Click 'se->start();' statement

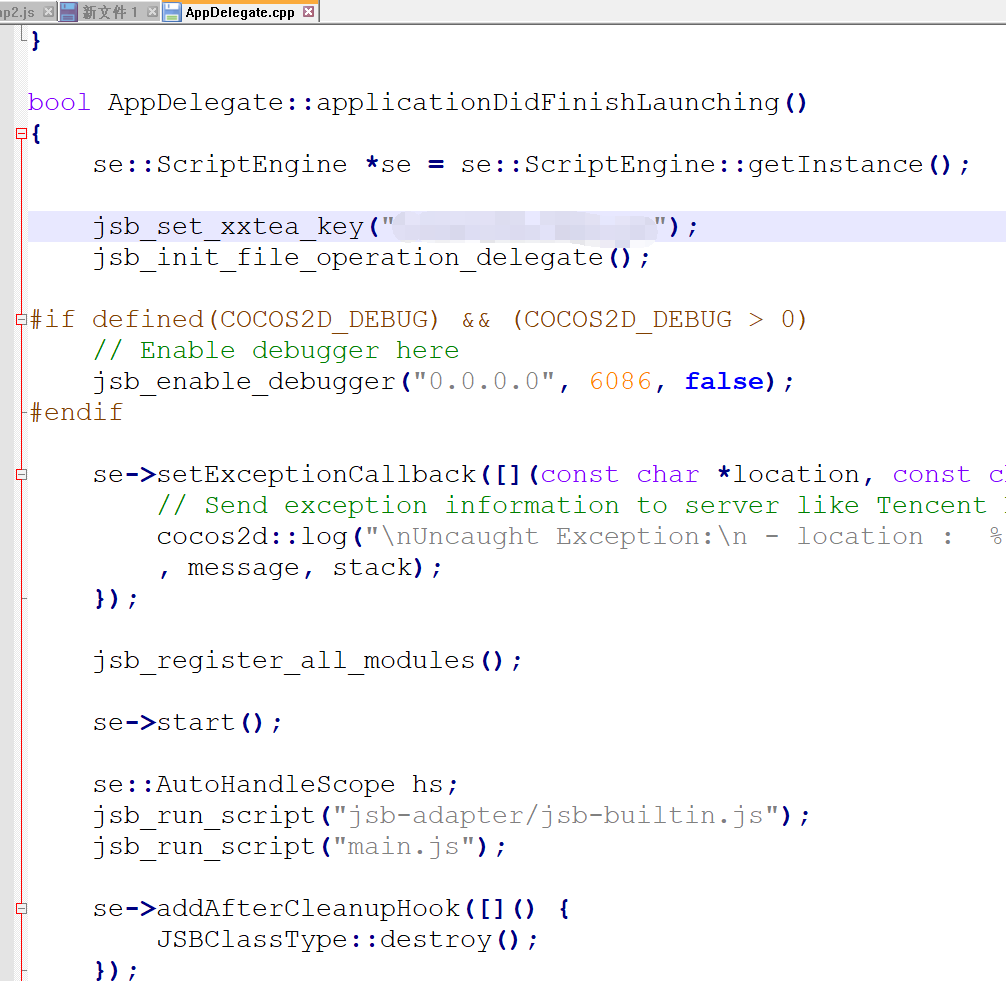click(187, 722)
